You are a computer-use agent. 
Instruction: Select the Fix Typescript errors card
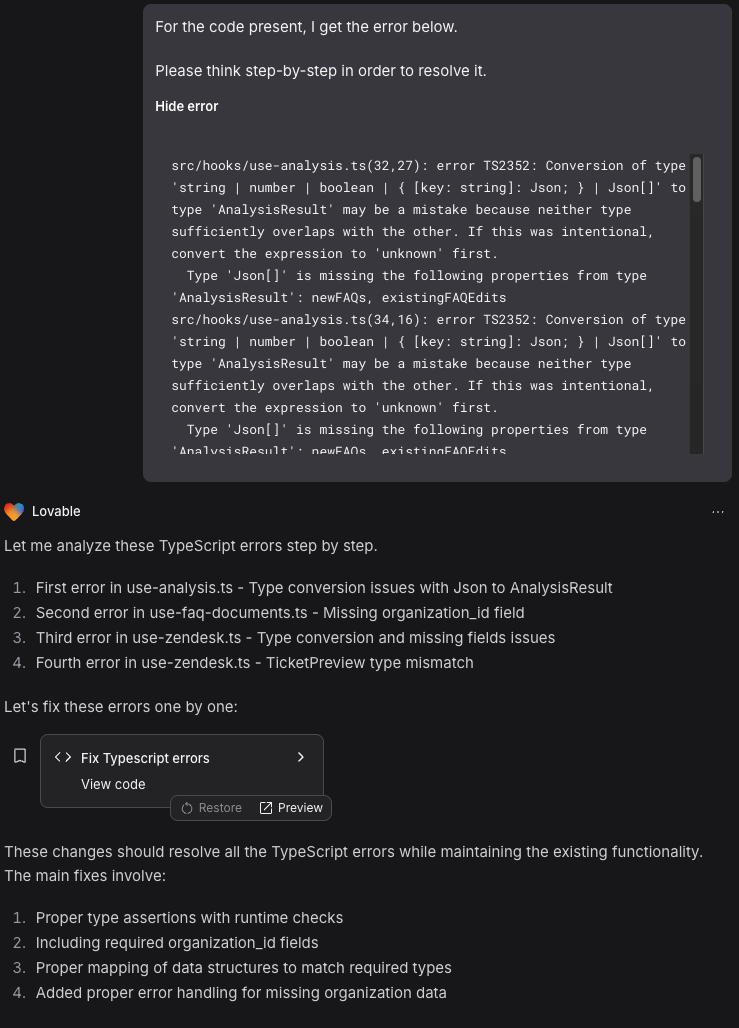click(180, 770)
